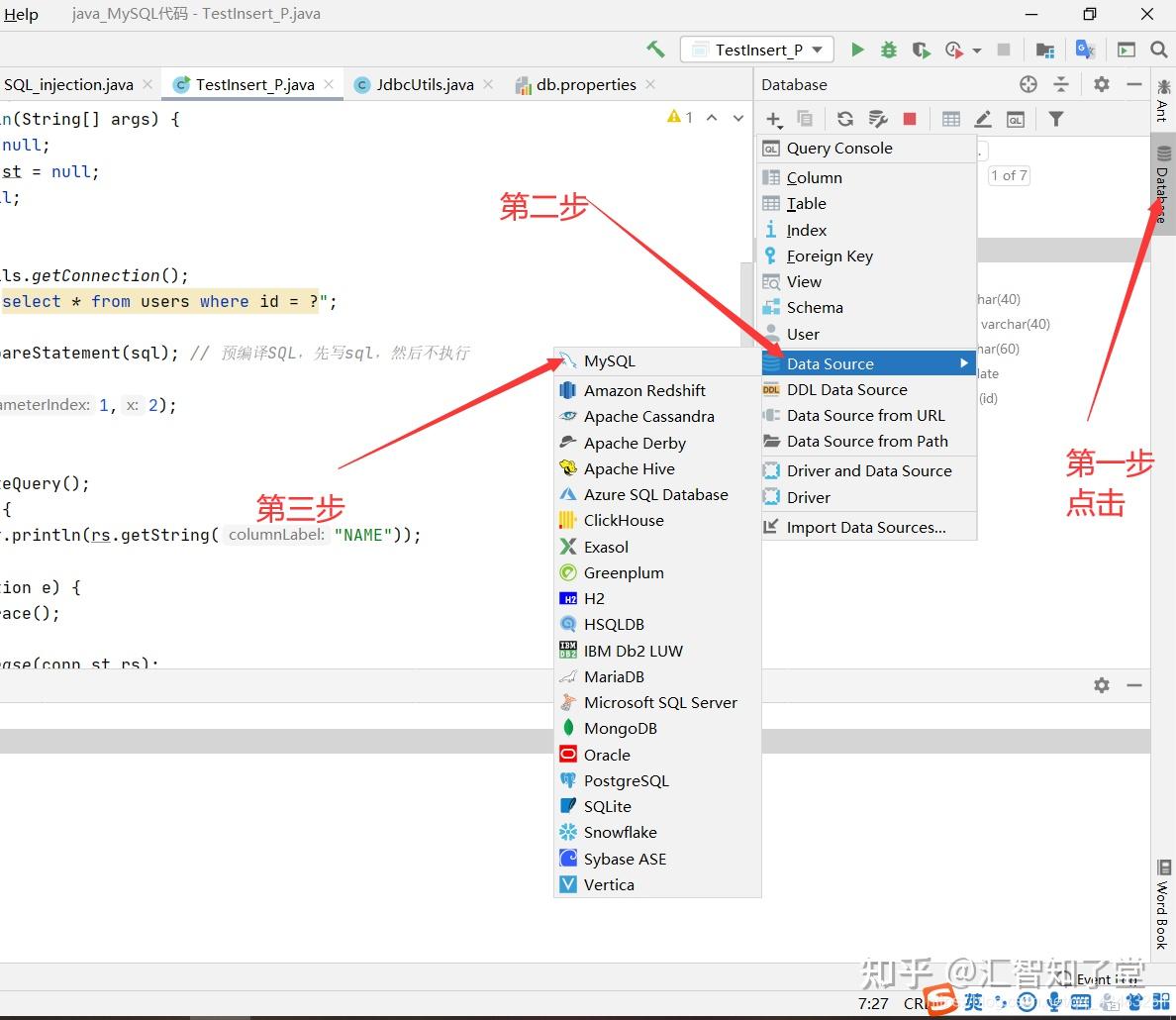Screen dimensions: 1176x1020
Task: Open the Query Console icon in Database toolbar
Action: (x=1016, y=120)
